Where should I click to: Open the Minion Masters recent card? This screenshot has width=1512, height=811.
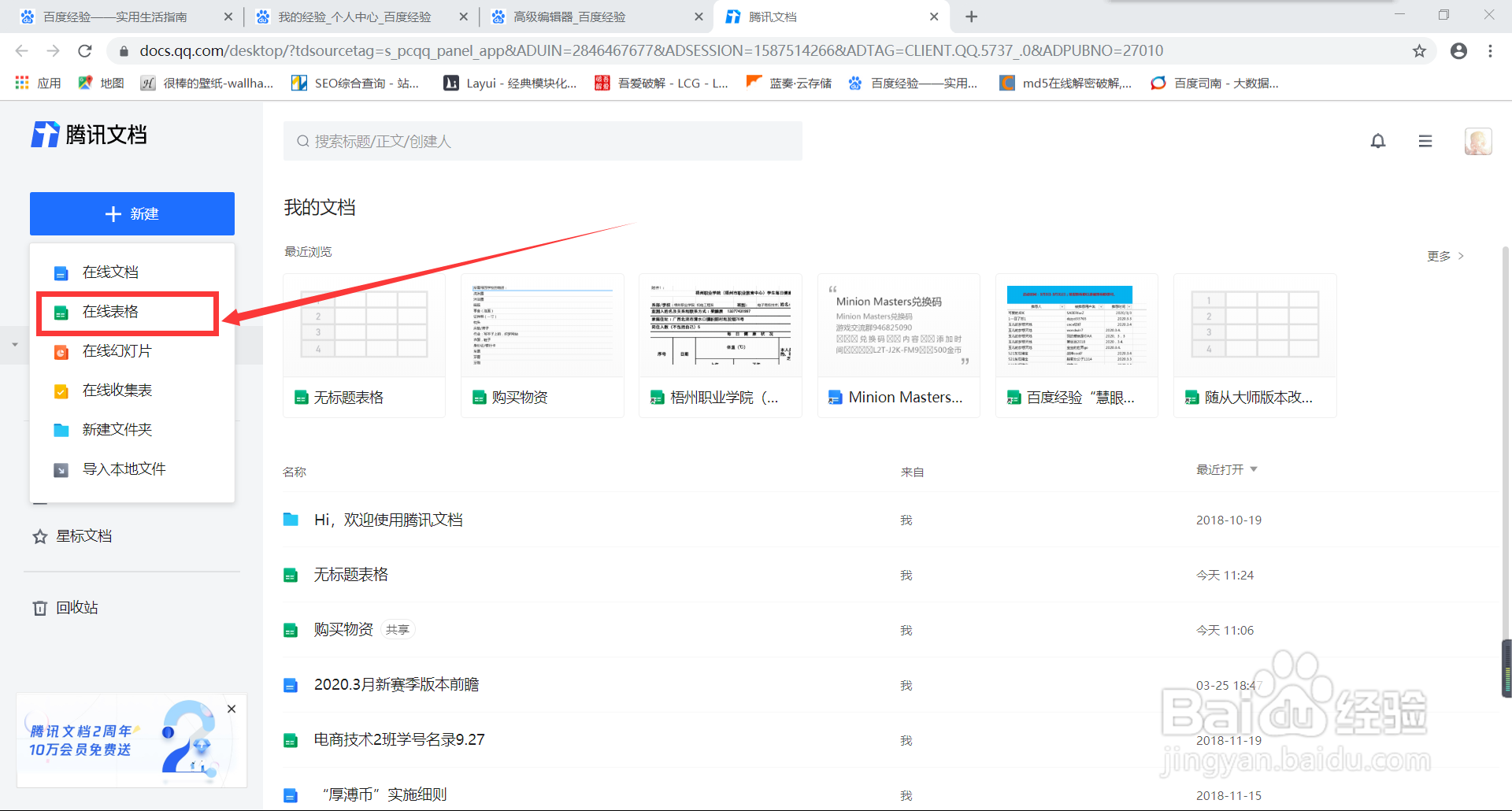pyautogui.click(x=899, y=345)
